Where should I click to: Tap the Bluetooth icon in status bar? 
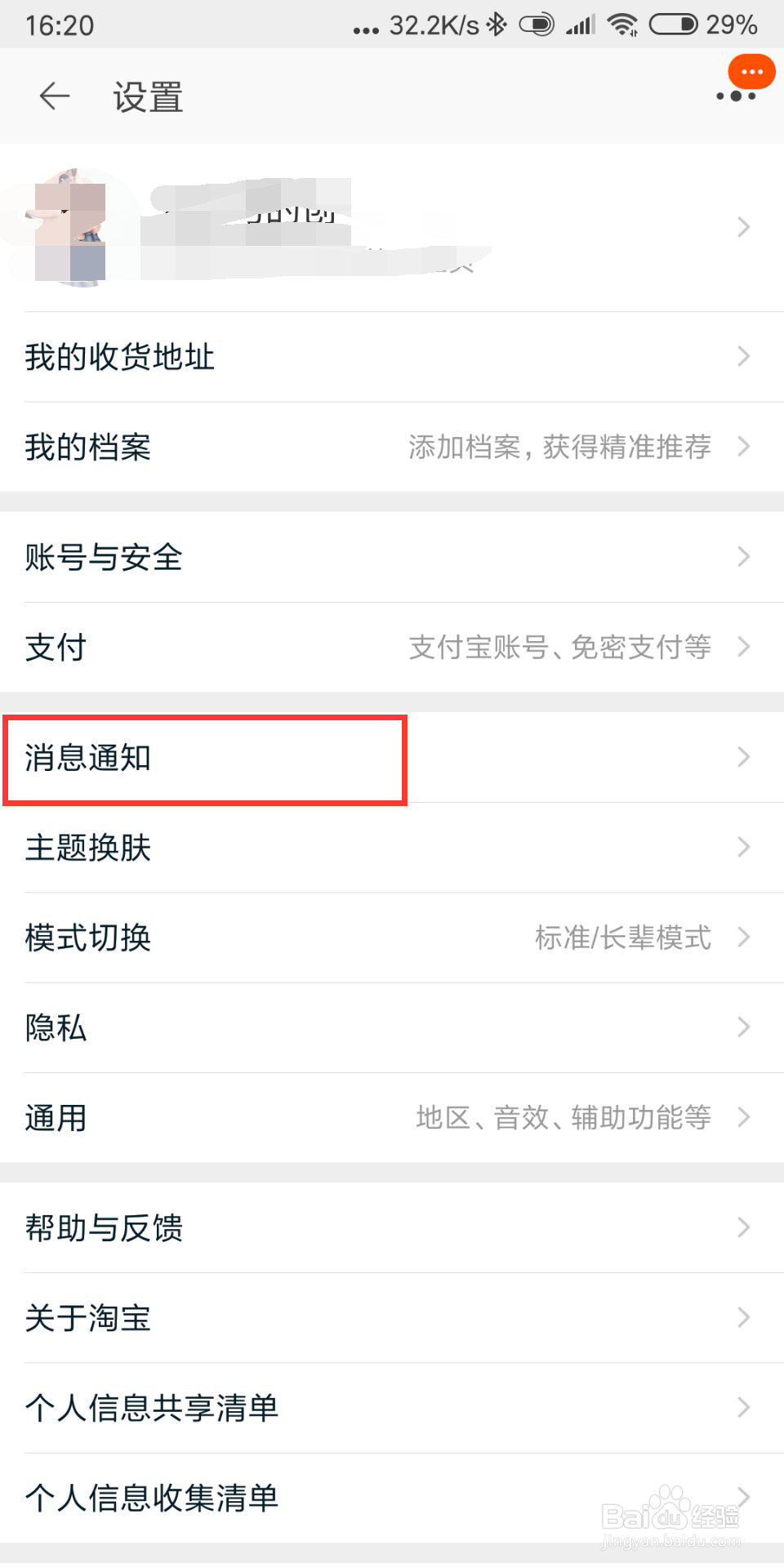(498, 25)
